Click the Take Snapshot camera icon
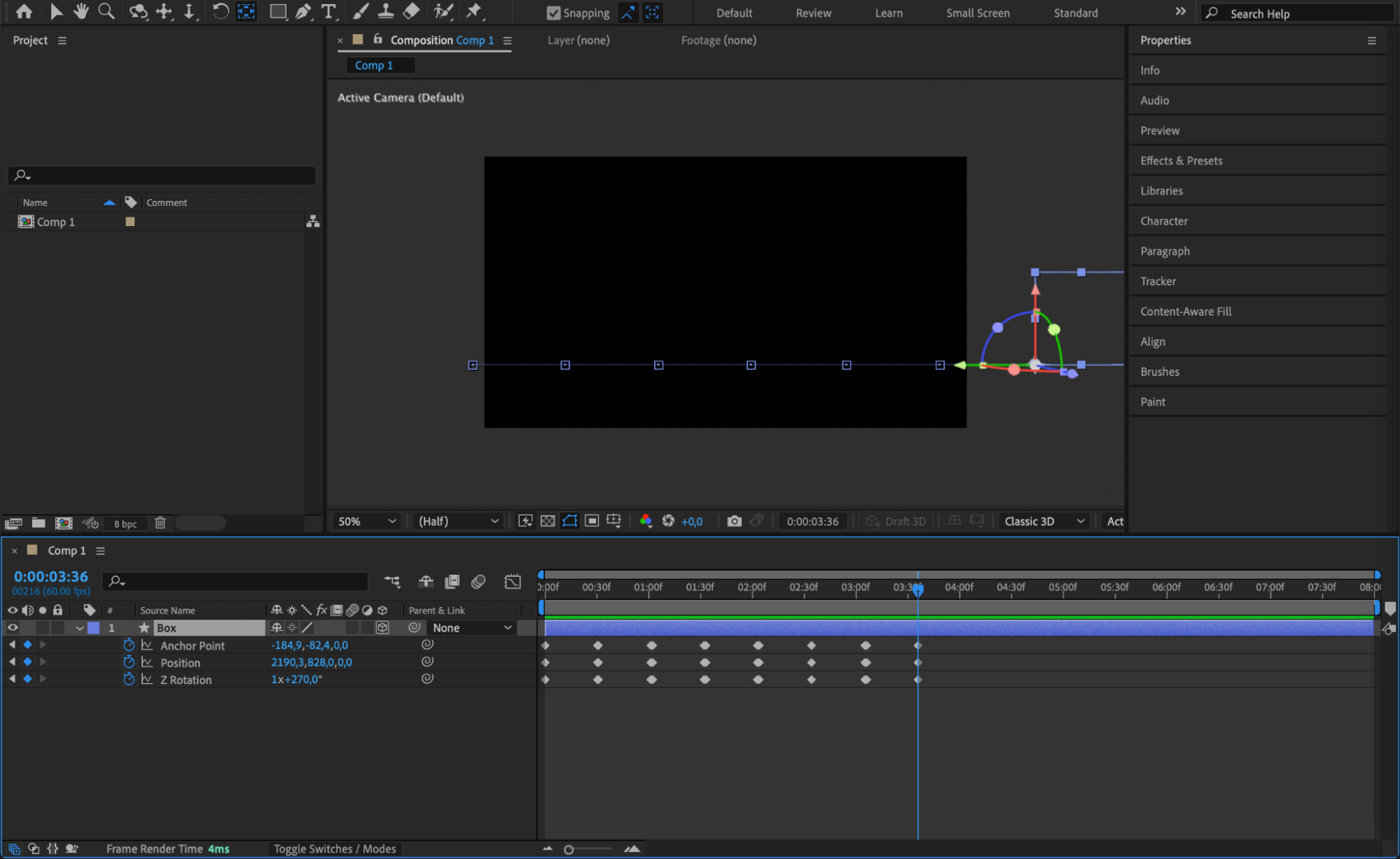This screenshot has height=859, width=1400. (734, 521)
